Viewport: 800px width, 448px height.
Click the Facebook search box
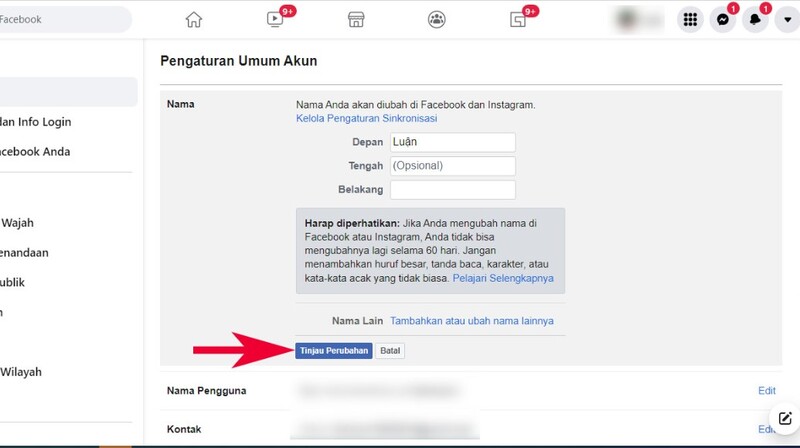pyautogui.click(x=64, y=19)
